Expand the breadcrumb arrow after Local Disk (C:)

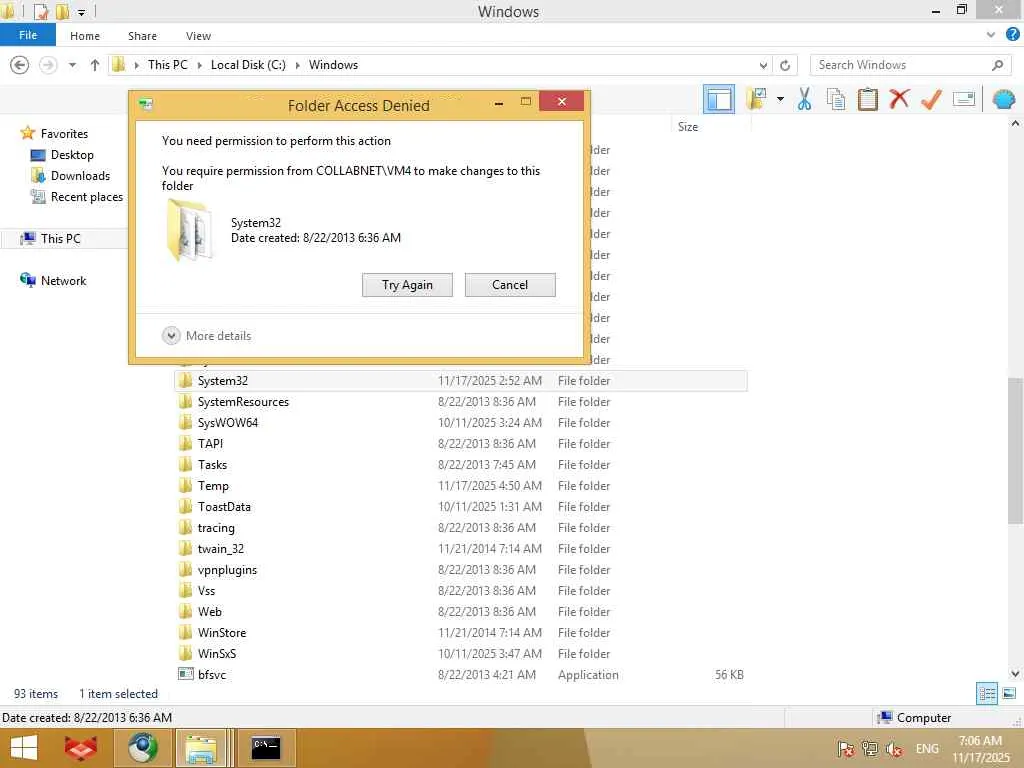coord(298,65)
